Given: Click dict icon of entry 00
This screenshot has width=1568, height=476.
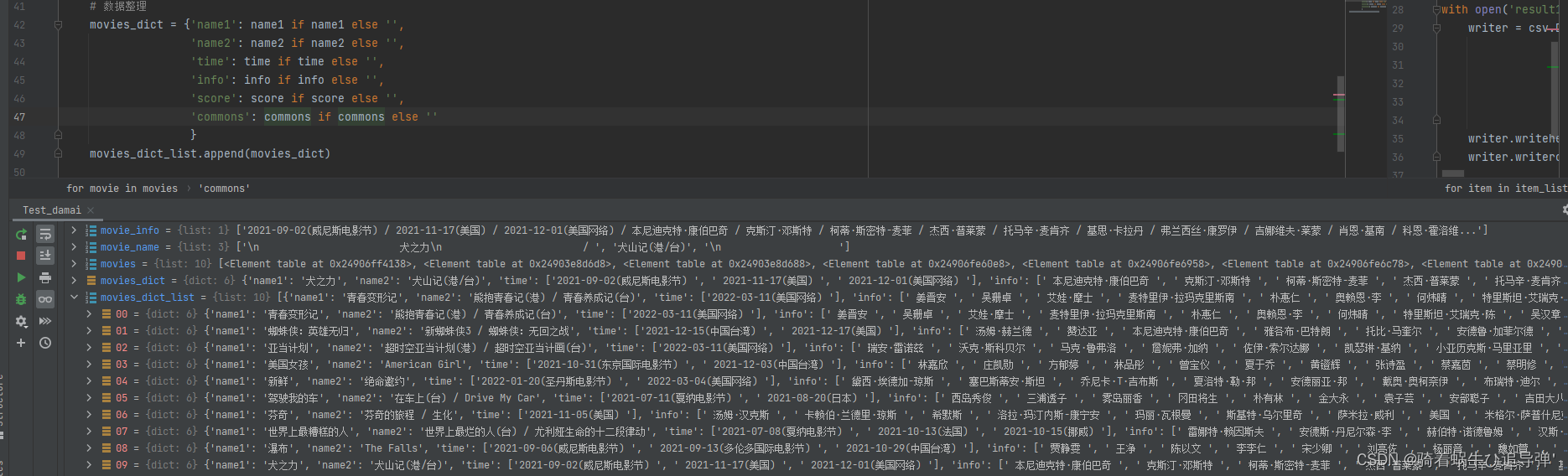Looking at the screenshot, I should (106, 314).
